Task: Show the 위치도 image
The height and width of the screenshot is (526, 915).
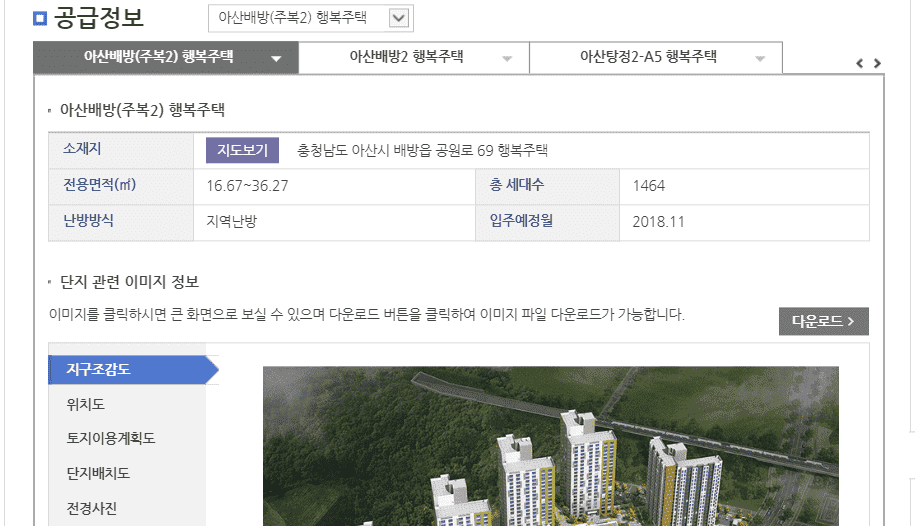Action: pos(86,404)
